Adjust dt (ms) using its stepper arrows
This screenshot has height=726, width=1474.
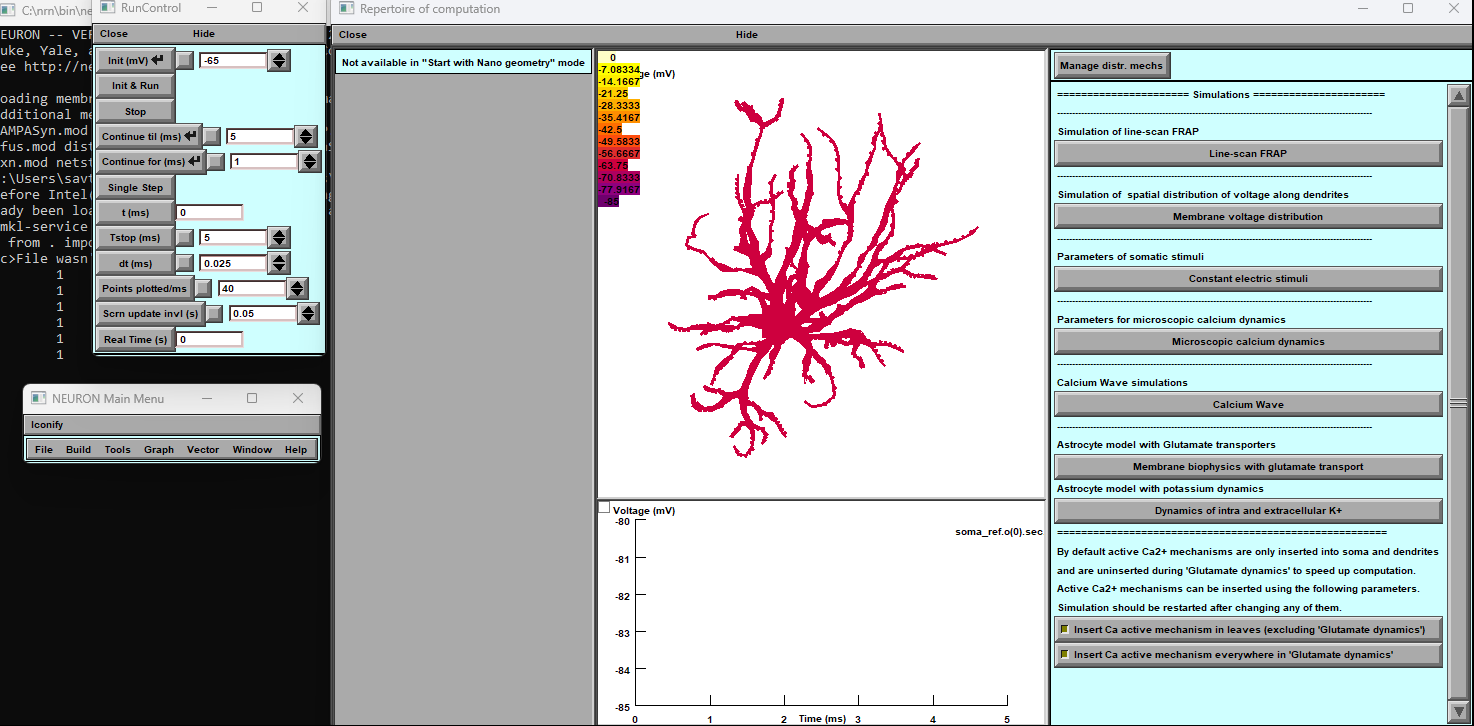click(x=279, y=263)
